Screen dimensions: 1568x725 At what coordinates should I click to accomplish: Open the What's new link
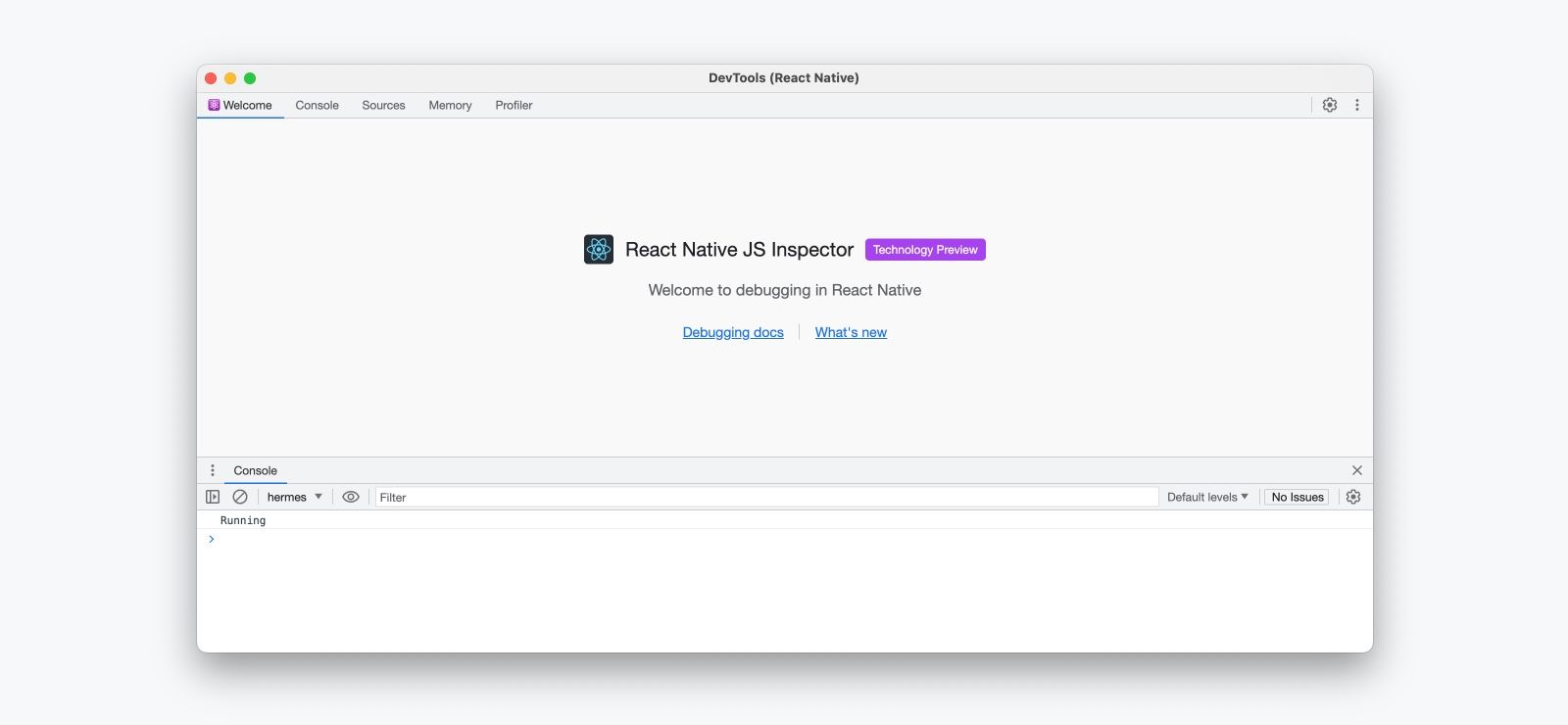pyautogui.click(x=851, y=332)
